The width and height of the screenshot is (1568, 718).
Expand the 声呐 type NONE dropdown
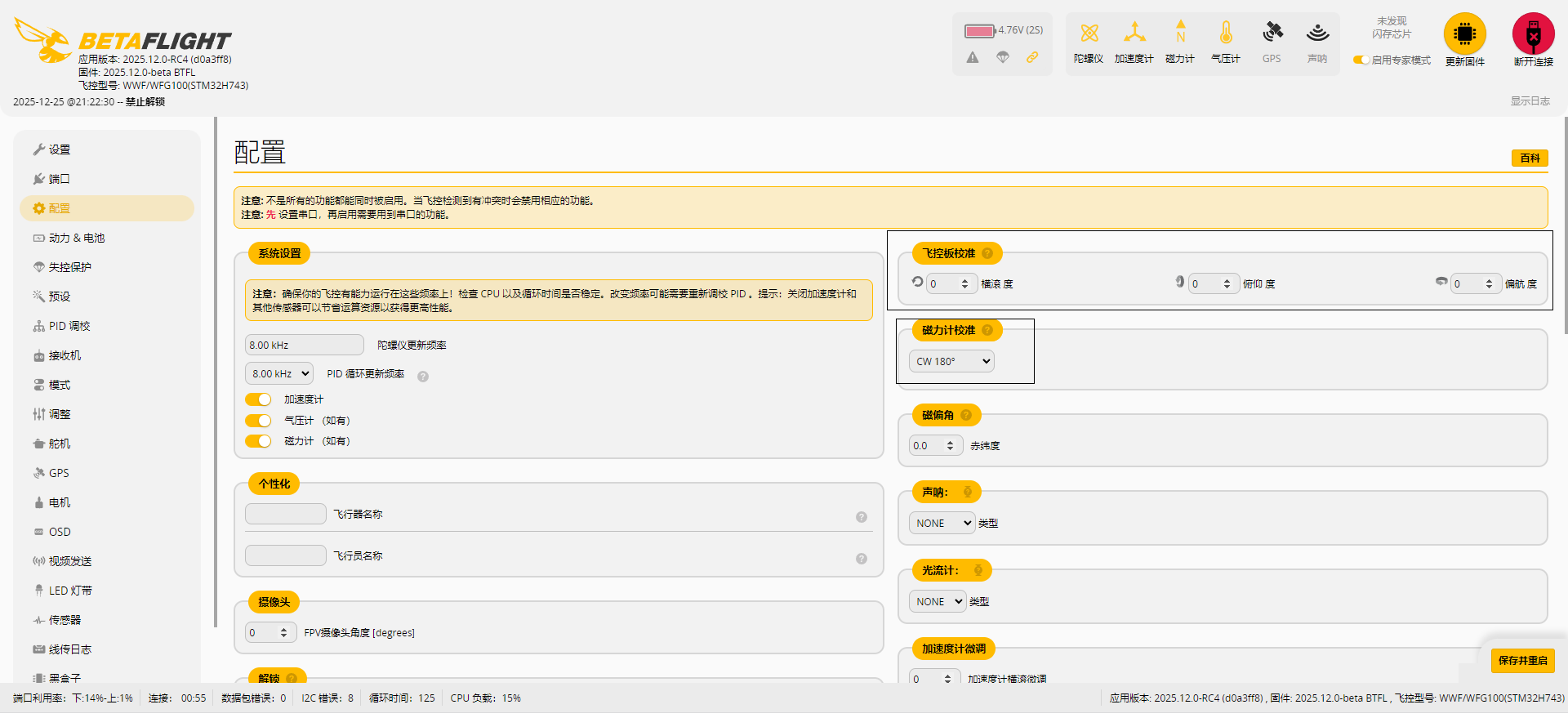[x=942, y=524]
